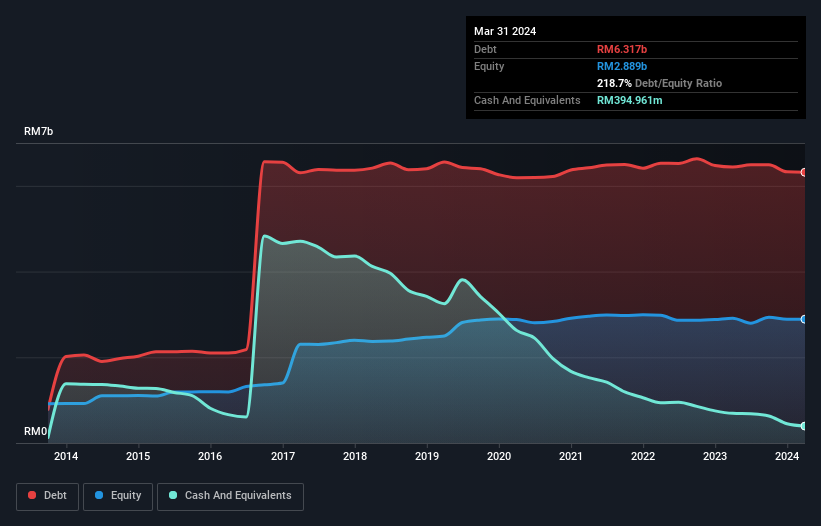
Task: Toggle the Equity series legend button
Action: 118,496
